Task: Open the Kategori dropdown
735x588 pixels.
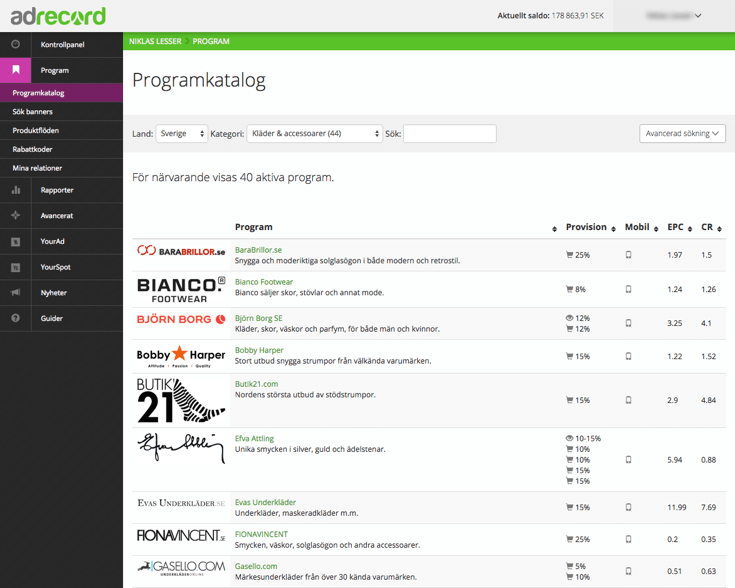Action: point(315,134)
